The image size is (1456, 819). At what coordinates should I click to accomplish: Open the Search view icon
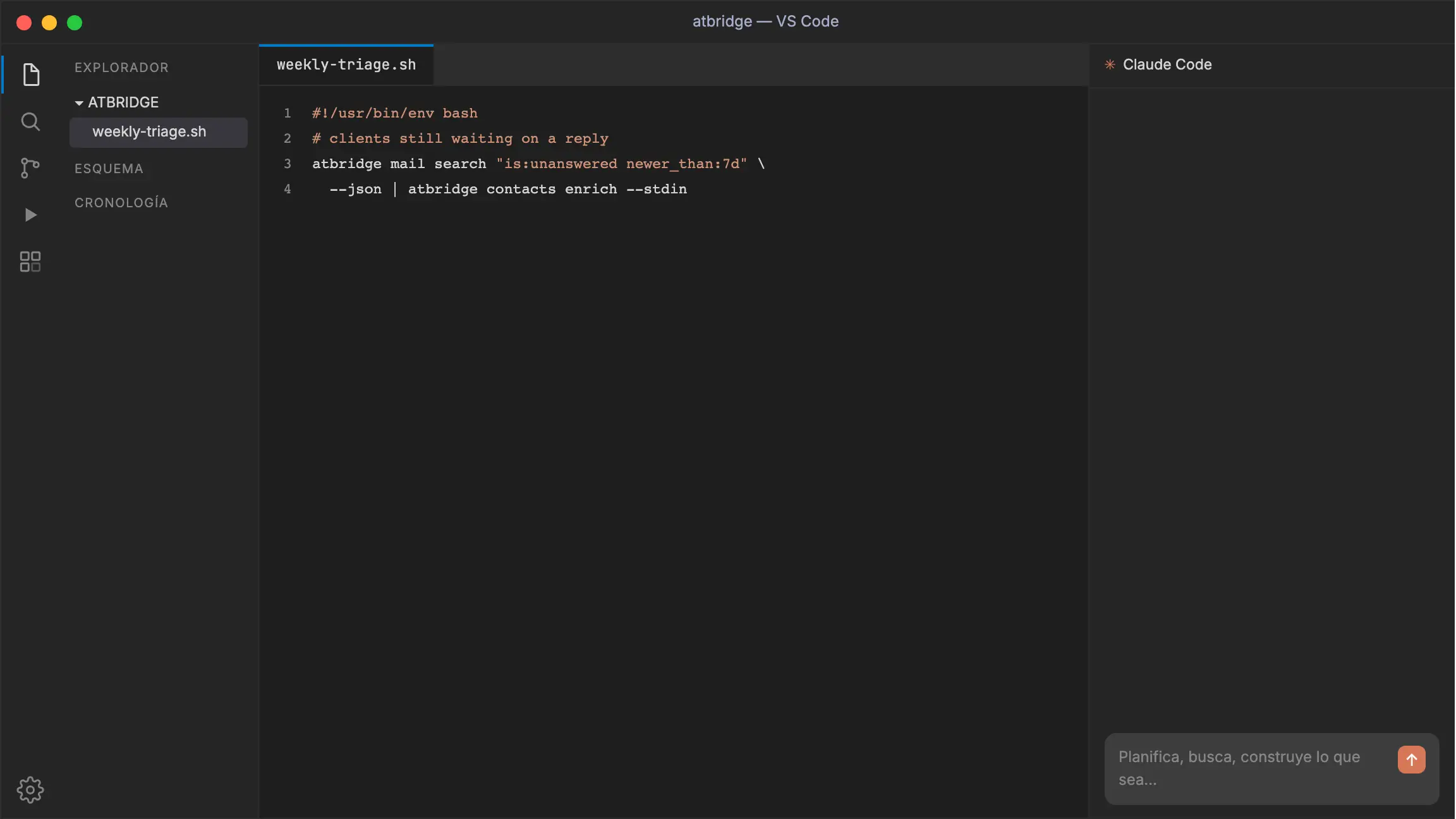pos(30,121)
